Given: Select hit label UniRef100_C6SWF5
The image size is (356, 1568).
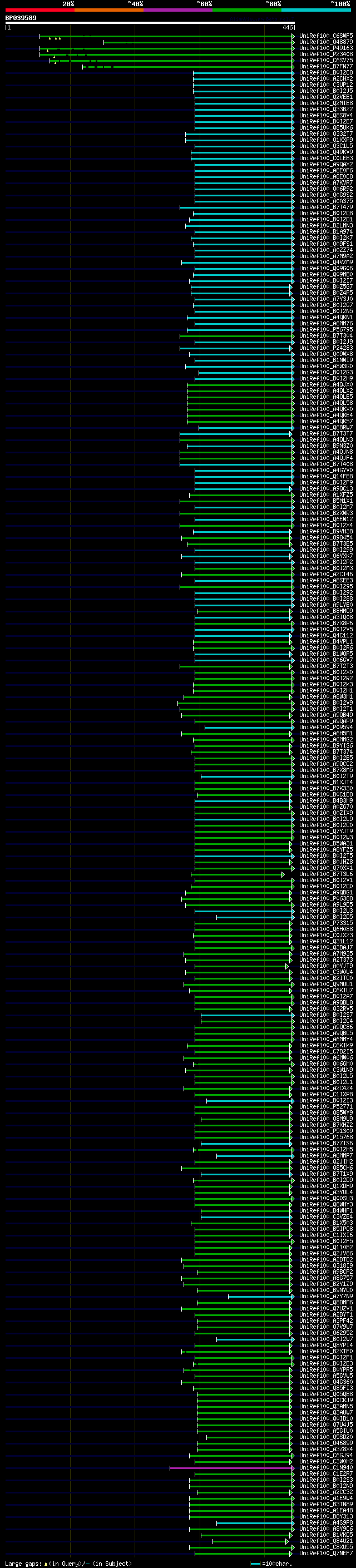Looking at the screenshot, I should pos(326,36).
